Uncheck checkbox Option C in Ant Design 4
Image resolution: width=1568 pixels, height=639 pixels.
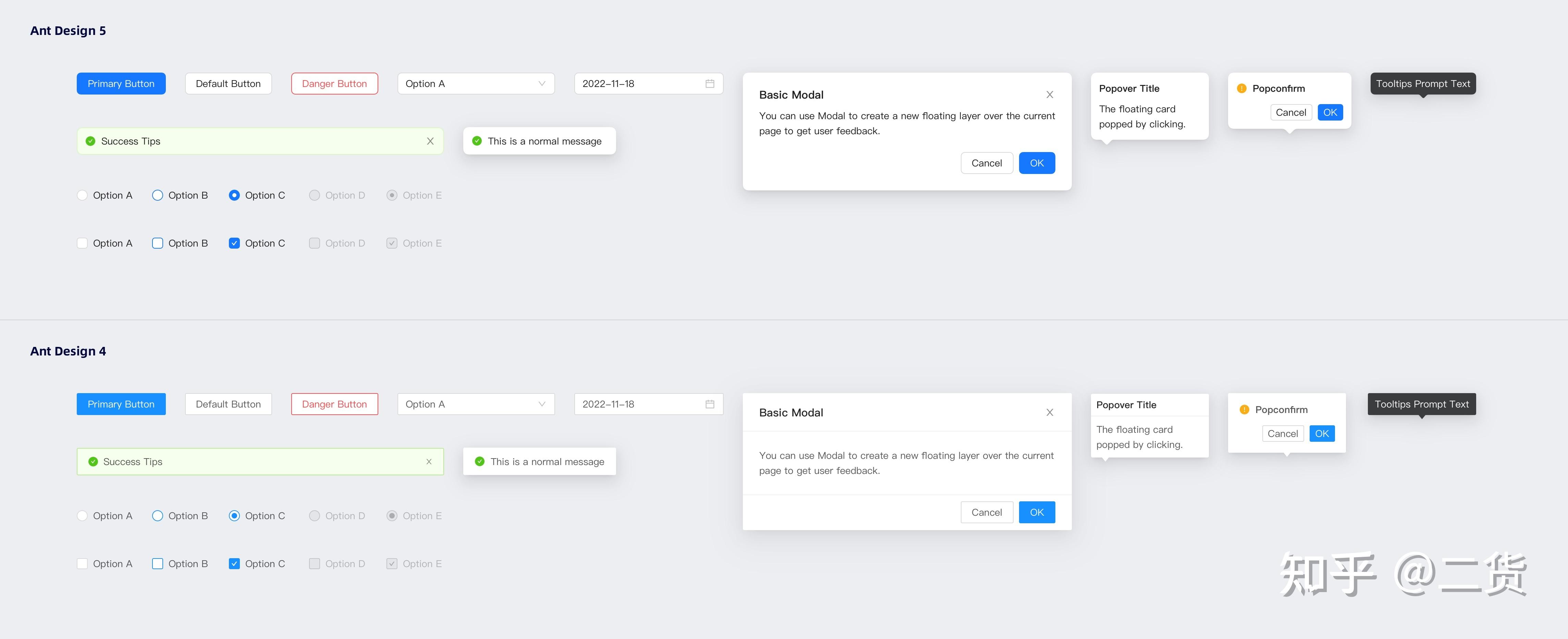click(x=234, y=564)
